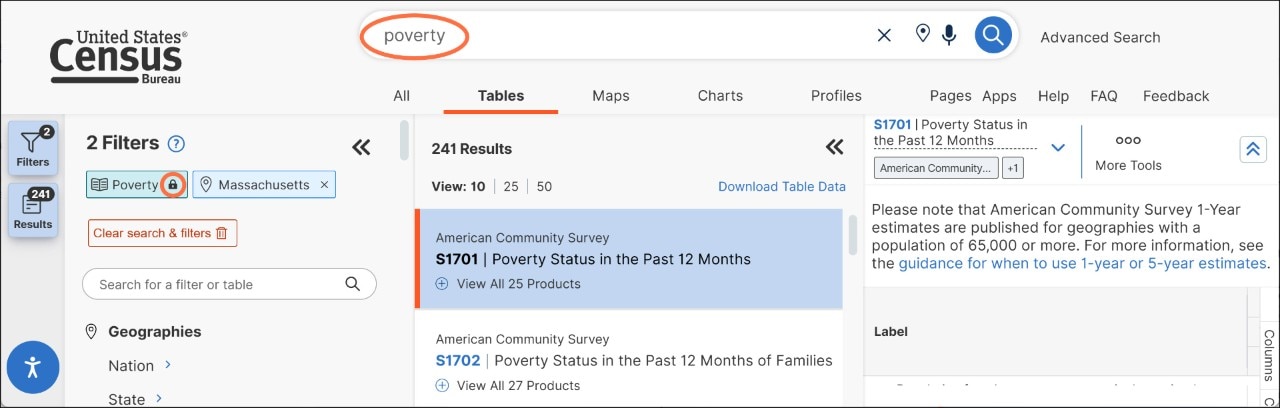Remove the Massachusetts filter chip
The height and width of the screenshot is (408, 1280).
[324, 185]
